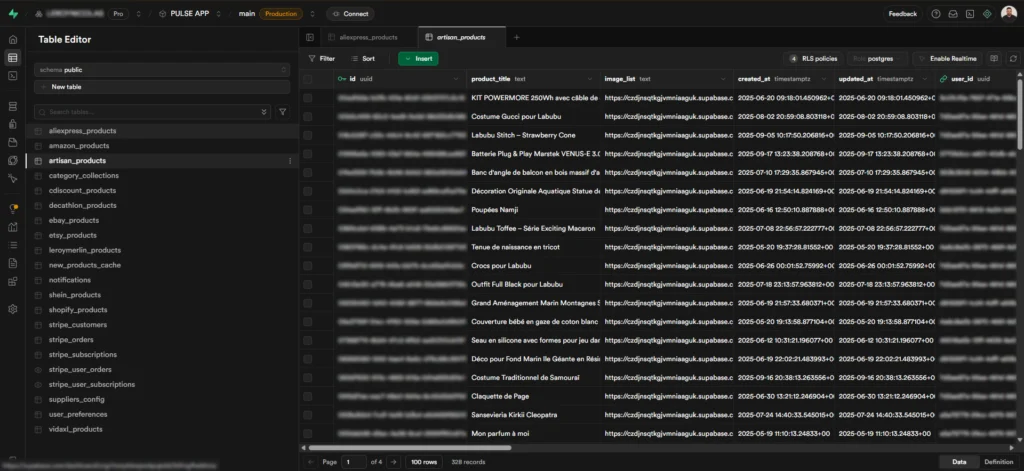The image size is (1024, 471).
Task: Switch to the Definition view tab
Action: 999,462
